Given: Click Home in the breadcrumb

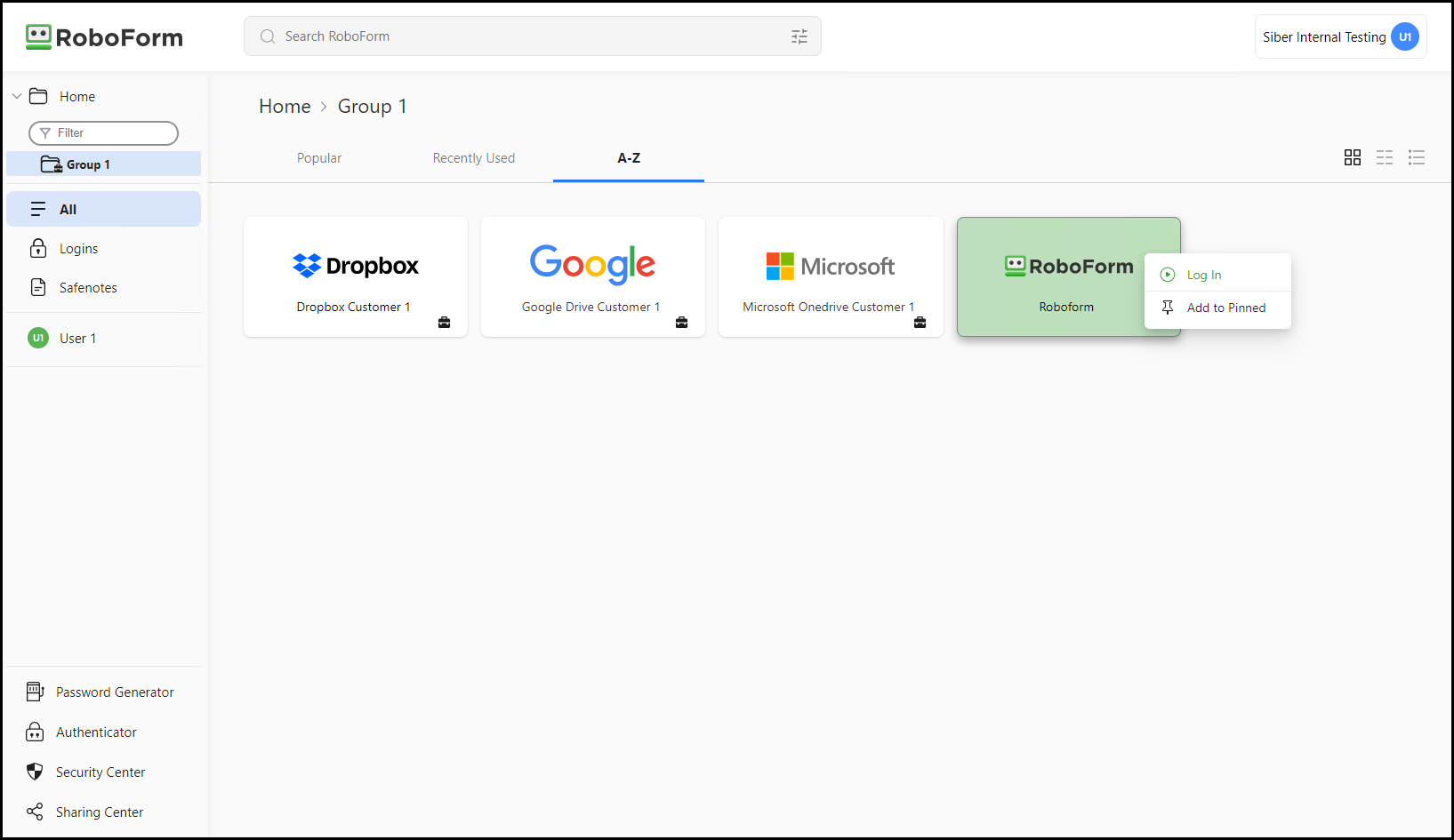Looking at the screenshot, I should tap(285, 107).
